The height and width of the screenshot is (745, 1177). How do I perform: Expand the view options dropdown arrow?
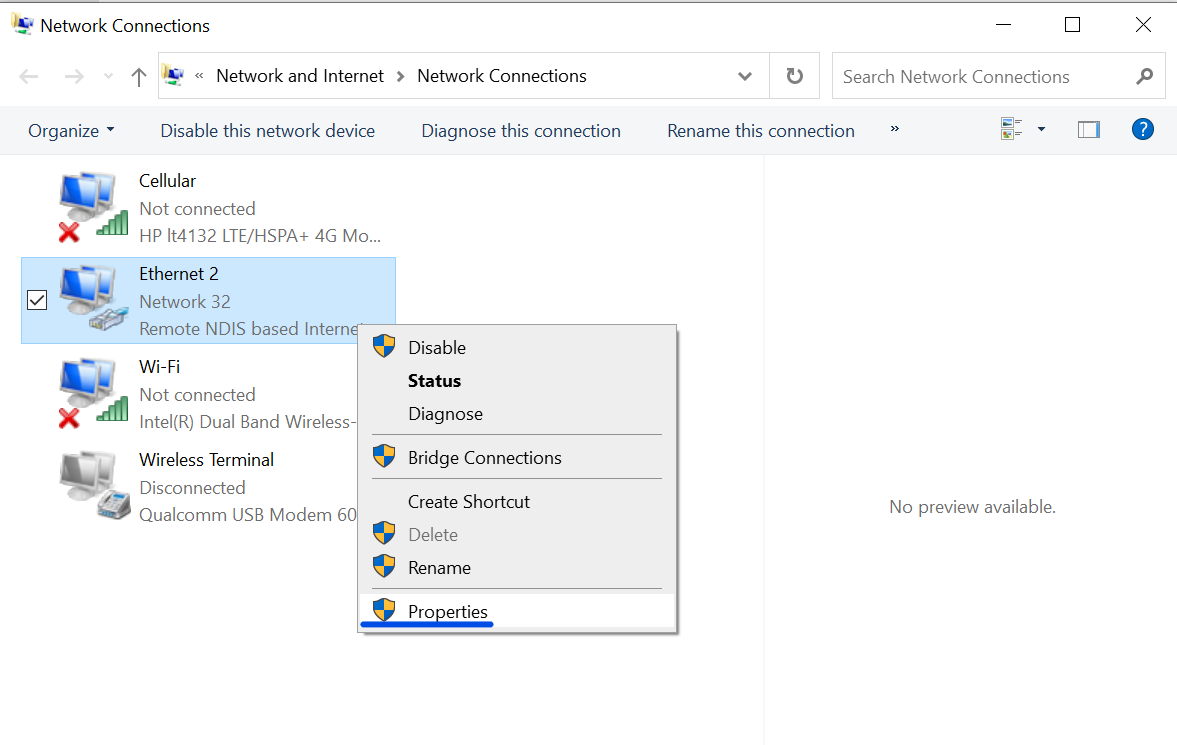tap(1041, 130)
